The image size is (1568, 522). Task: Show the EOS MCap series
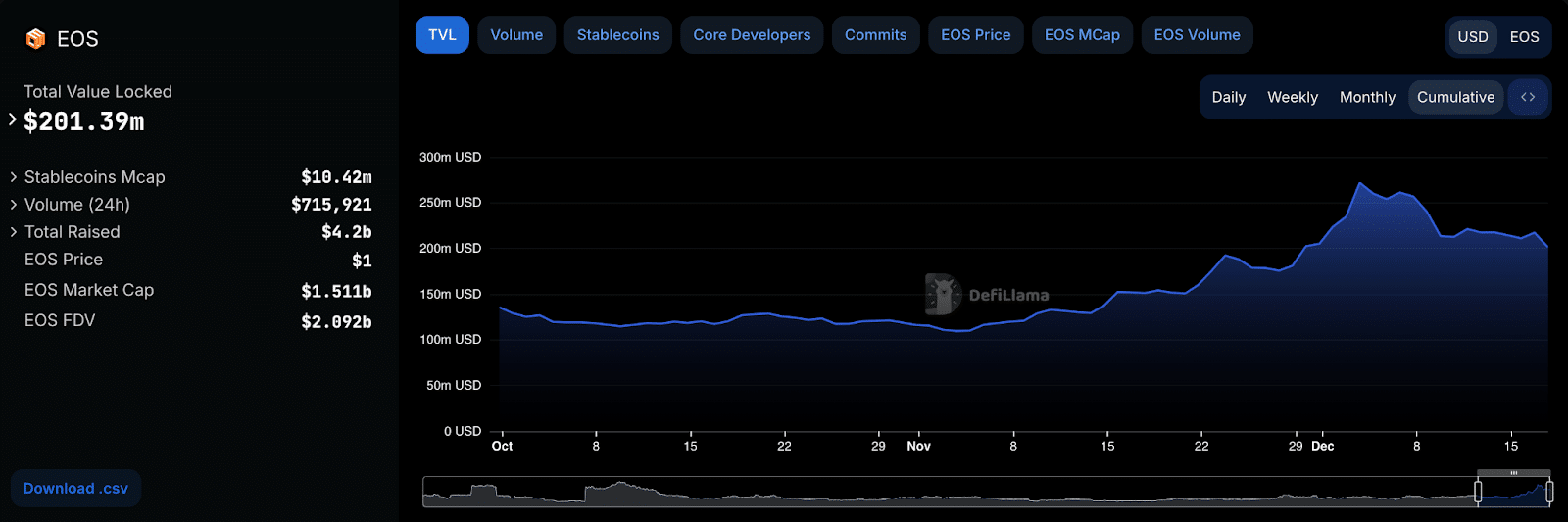(x=1082, y=35)
